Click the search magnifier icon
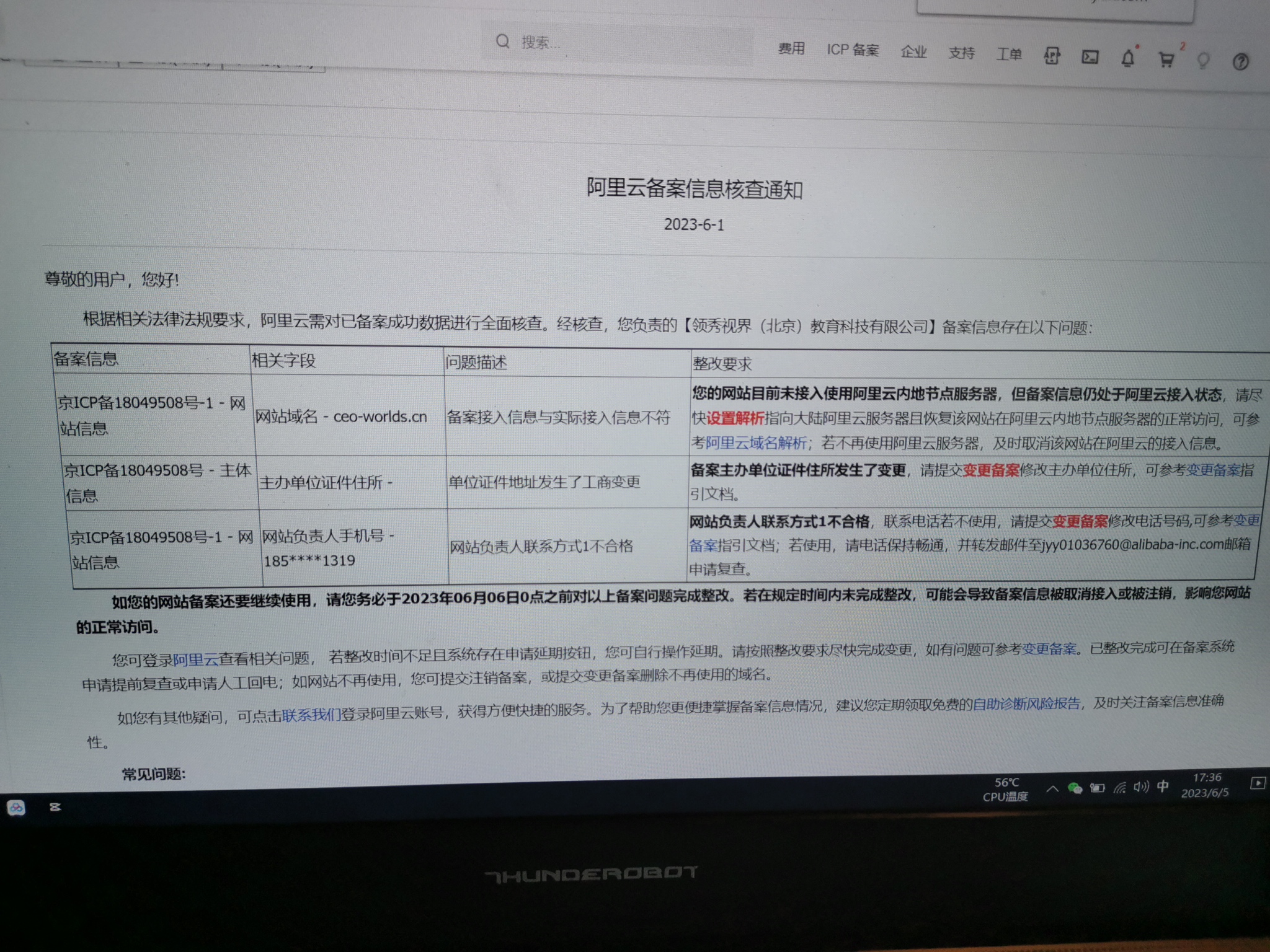The height and width of the screenshot is (952, 1270). [502, 42]
